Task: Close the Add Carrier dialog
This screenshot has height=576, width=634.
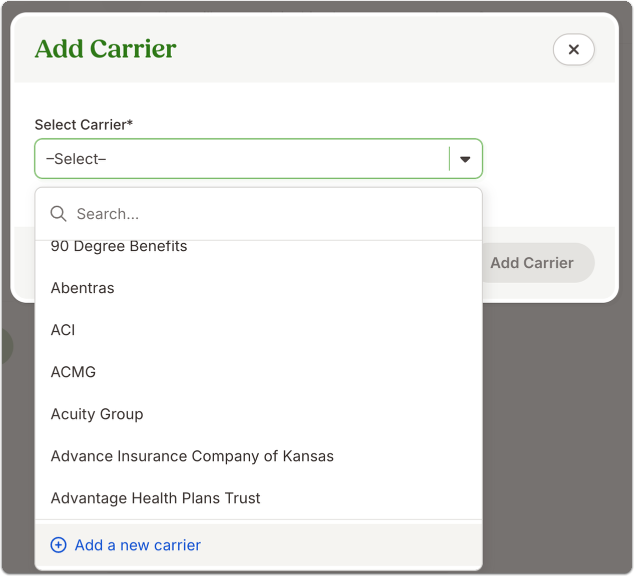Action: (573, 49)
